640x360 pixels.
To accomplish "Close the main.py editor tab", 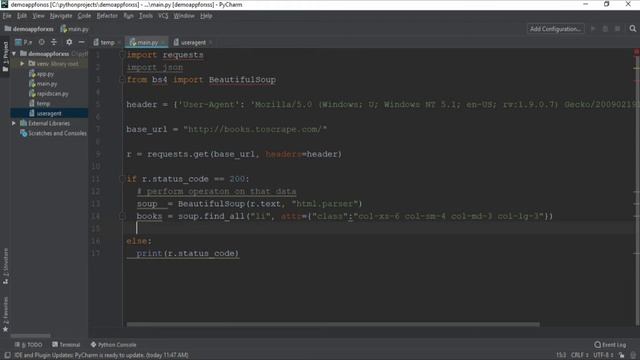I will 163,42.
